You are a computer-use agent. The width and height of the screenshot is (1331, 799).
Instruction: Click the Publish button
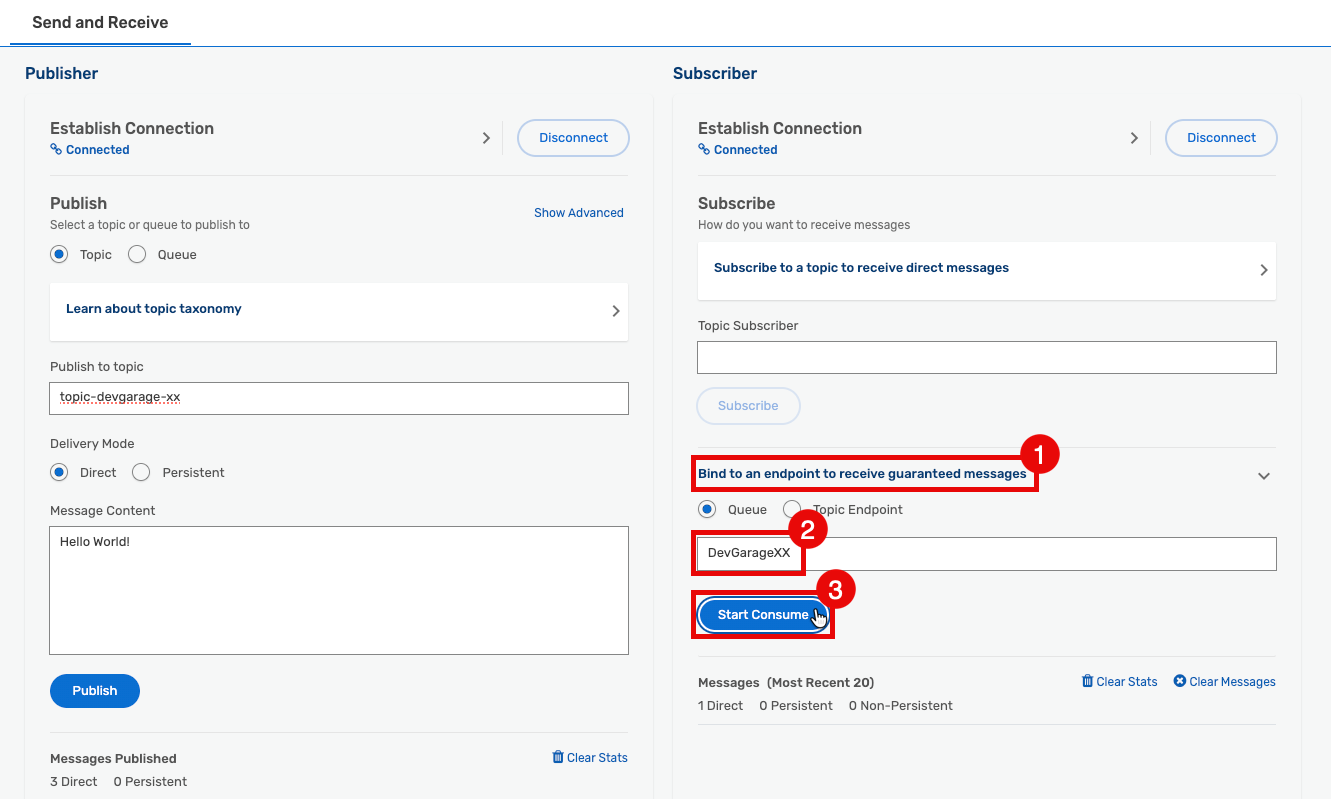[x=95, y=691]
